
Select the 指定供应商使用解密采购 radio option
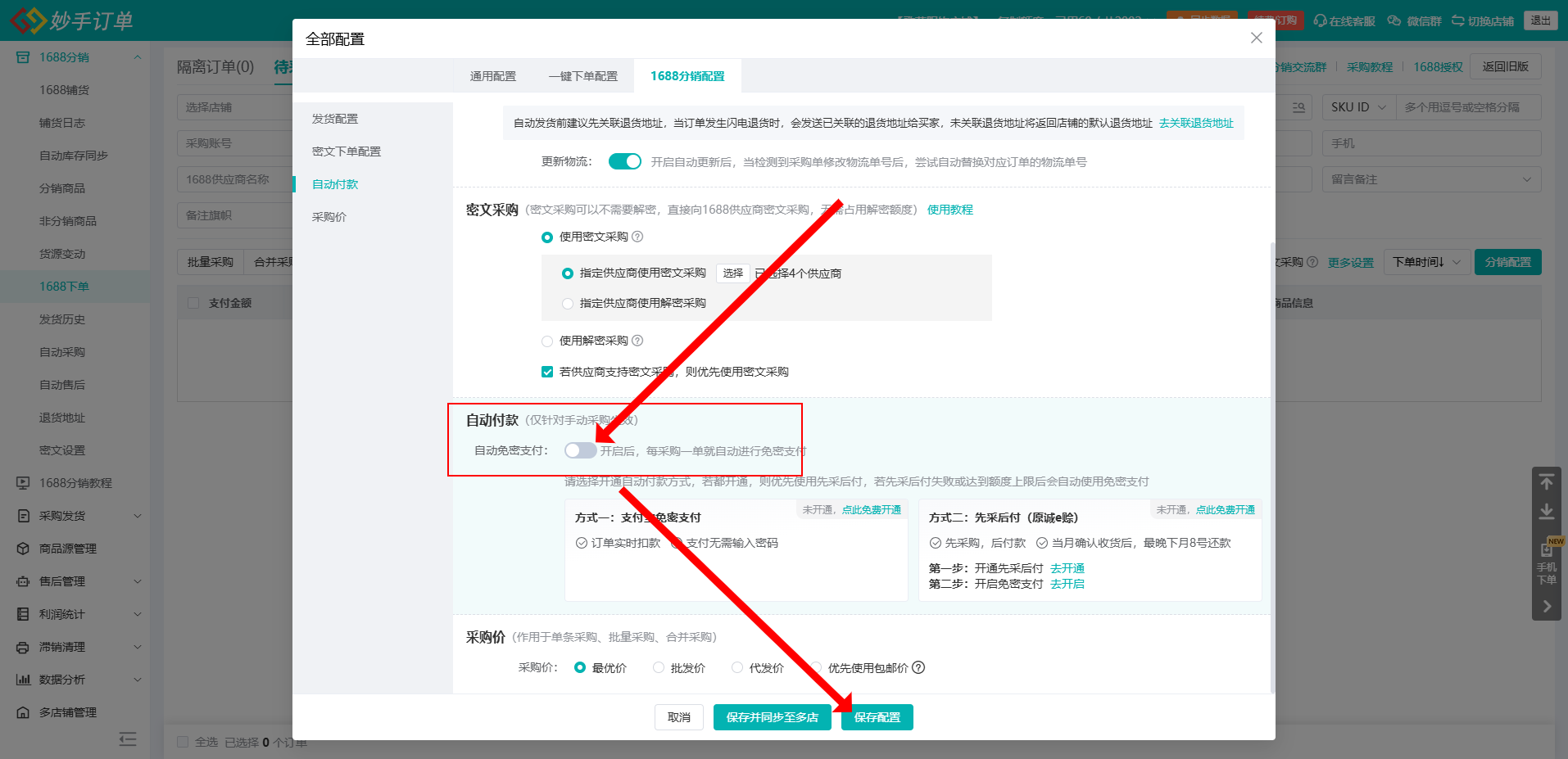[567, 304]
